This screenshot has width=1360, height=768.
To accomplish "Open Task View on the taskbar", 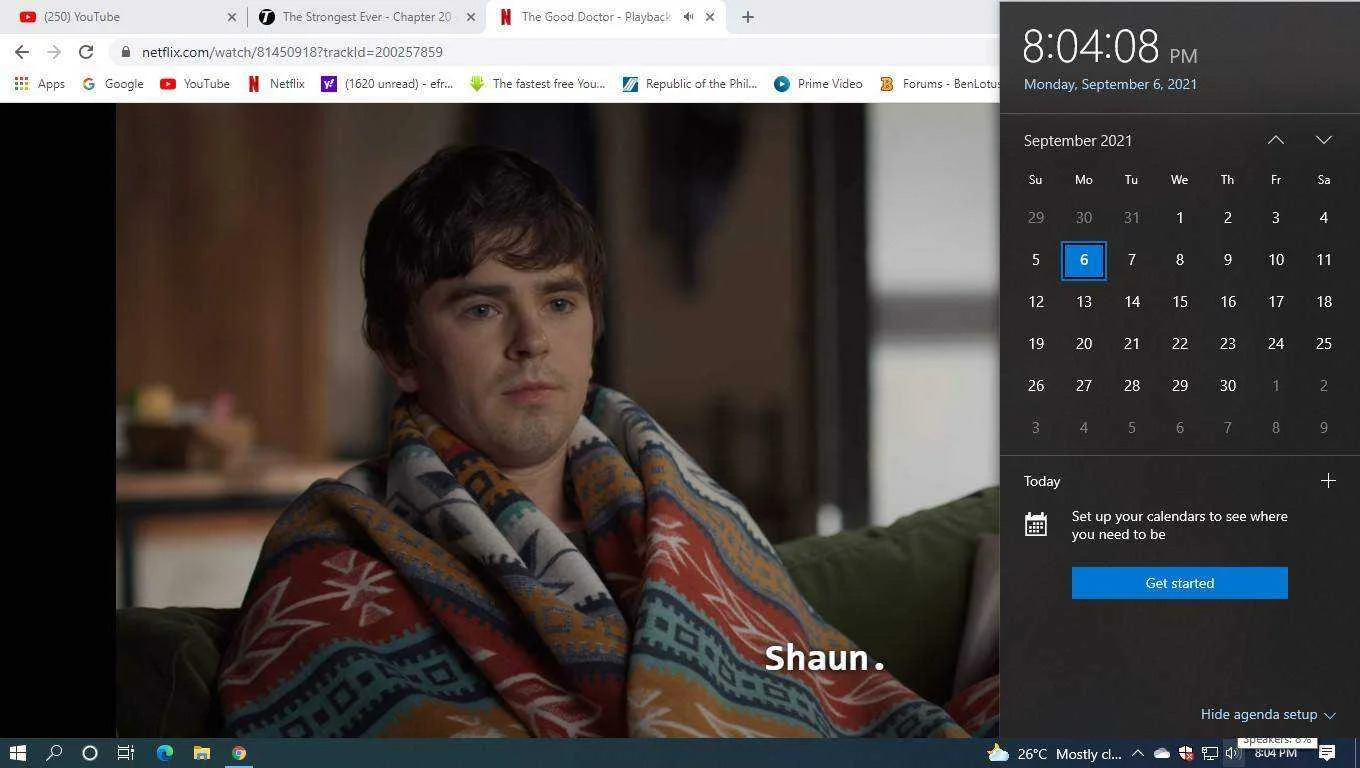I will pos(126,753).
